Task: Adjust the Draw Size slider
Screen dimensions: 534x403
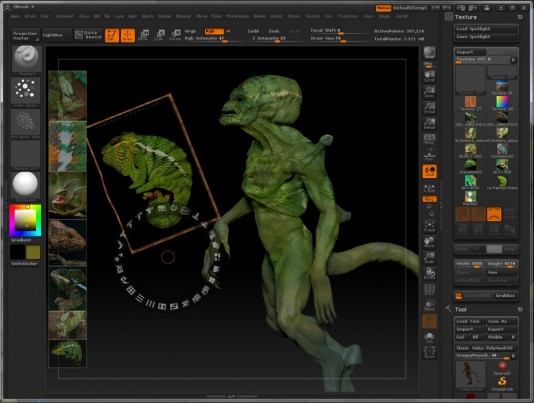Action: point(339,39)
